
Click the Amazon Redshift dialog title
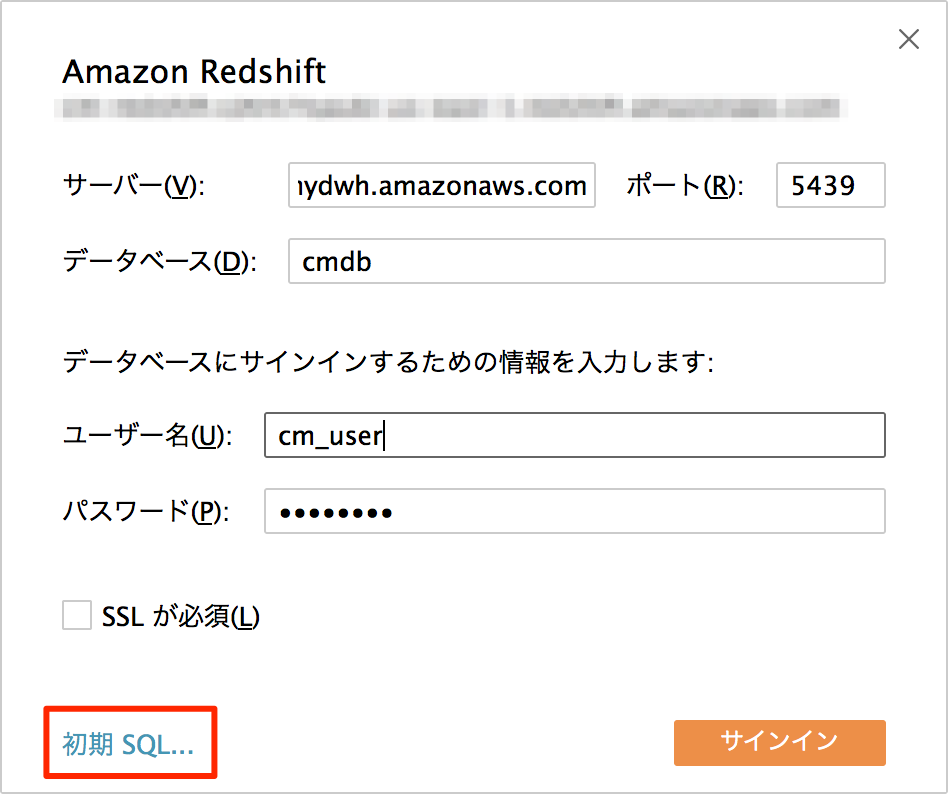(194, 71)
